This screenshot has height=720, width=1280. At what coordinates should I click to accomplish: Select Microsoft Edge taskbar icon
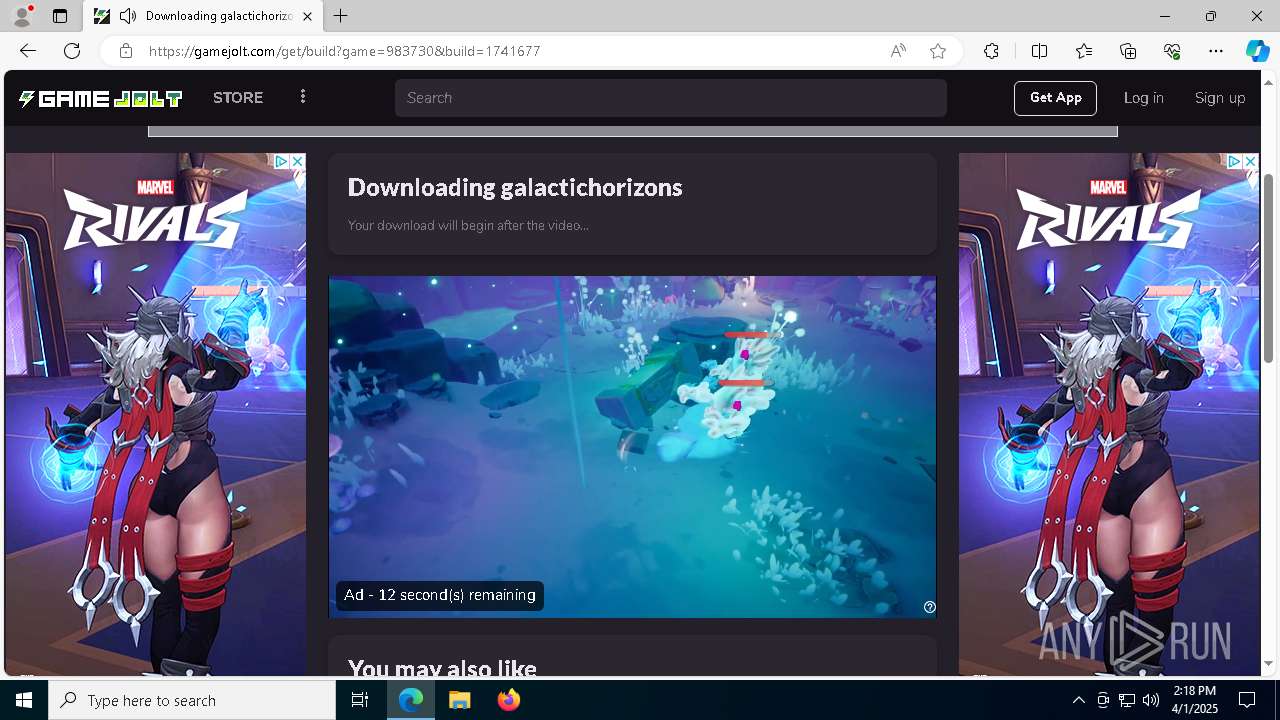click(x=411, y=700)
